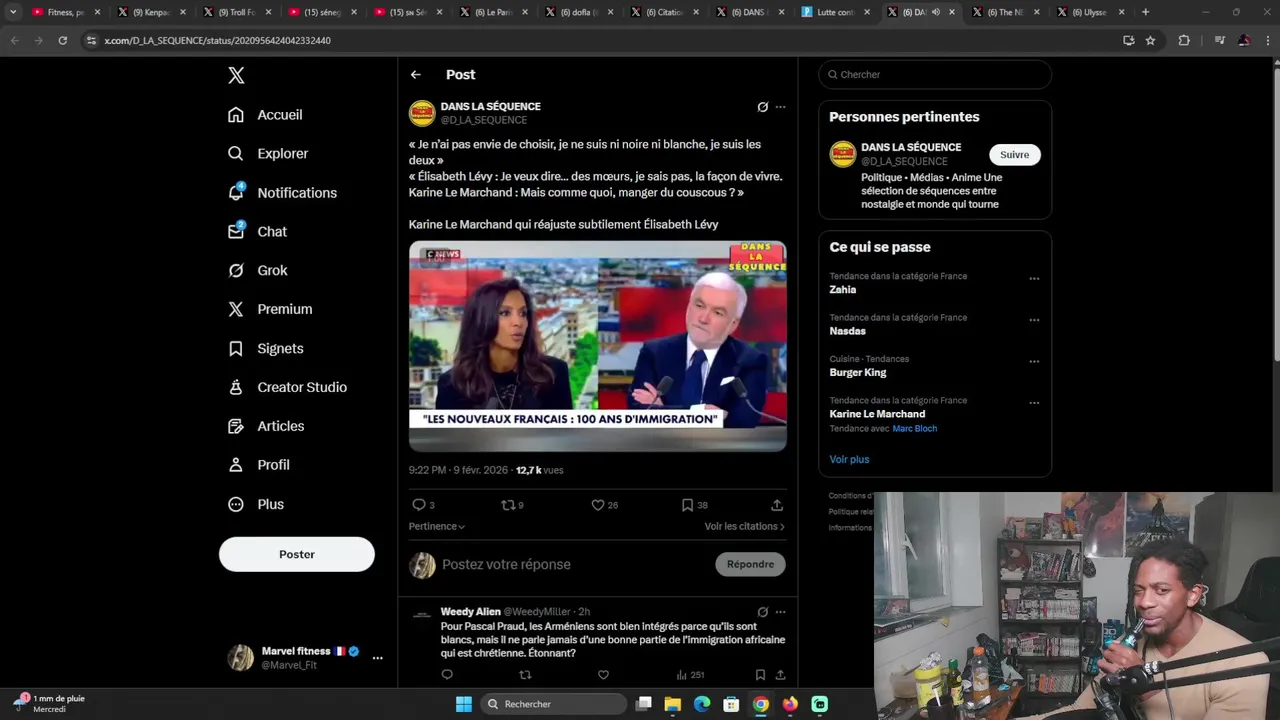Screen dimensions: 1280x720
Task: Open the Chat section
Action: click(x=257, y=232)
